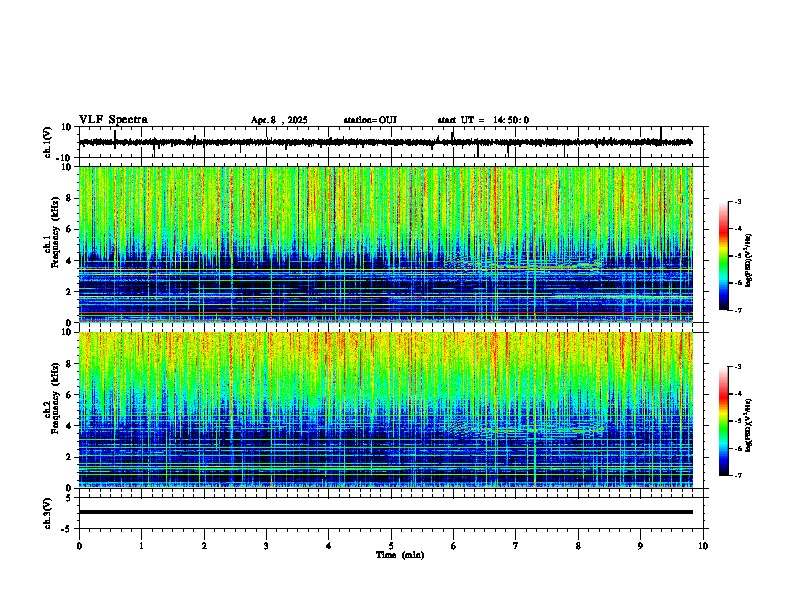
Task: Click the 'ch.3(V)' axis label
Action: 48,513
